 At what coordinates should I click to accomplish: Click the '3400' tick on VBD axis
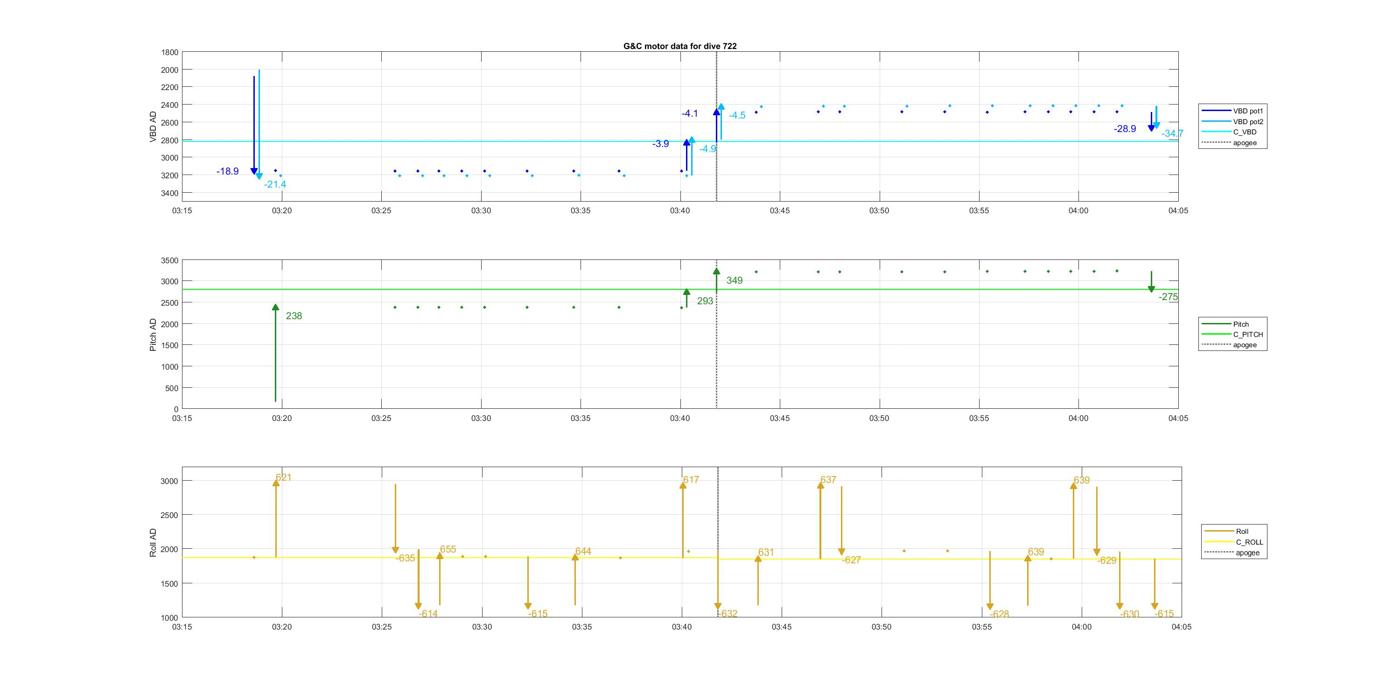(170, 193)
